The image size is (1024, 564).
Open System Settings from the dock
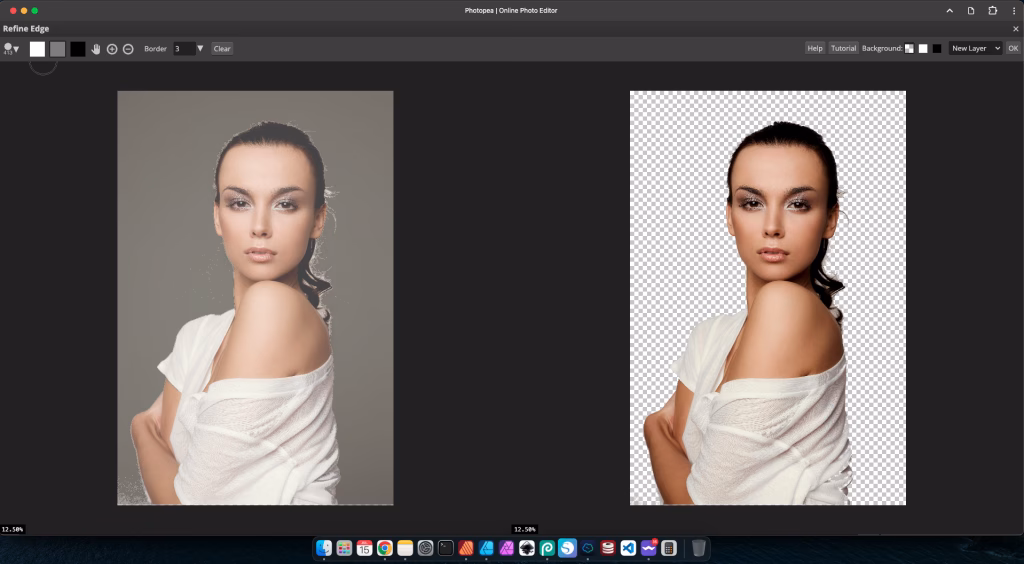pos(425,548)
